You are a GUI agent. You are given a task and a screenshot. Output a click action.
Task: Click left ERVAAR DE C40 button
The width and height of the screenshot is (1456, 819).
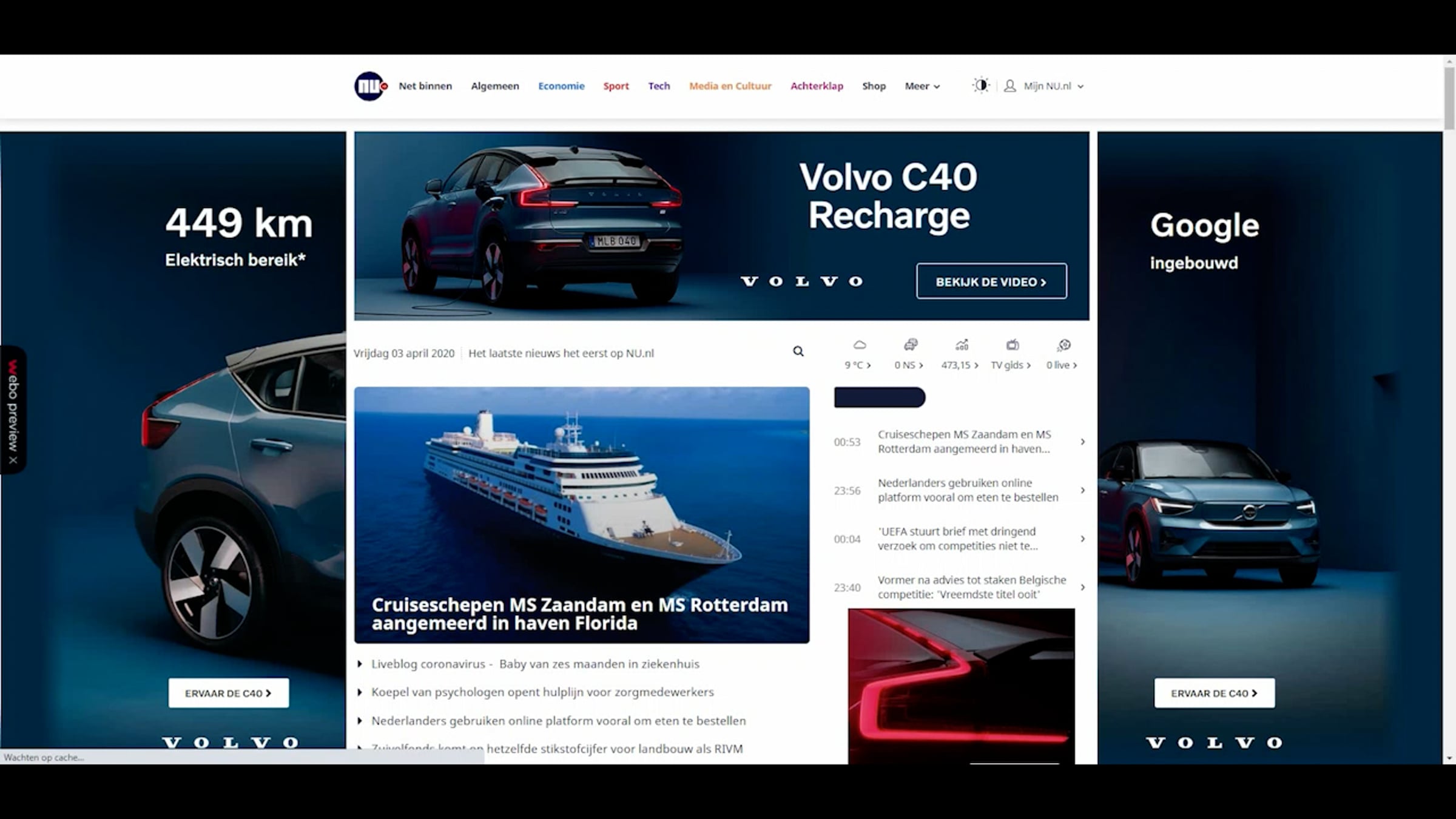229,693
